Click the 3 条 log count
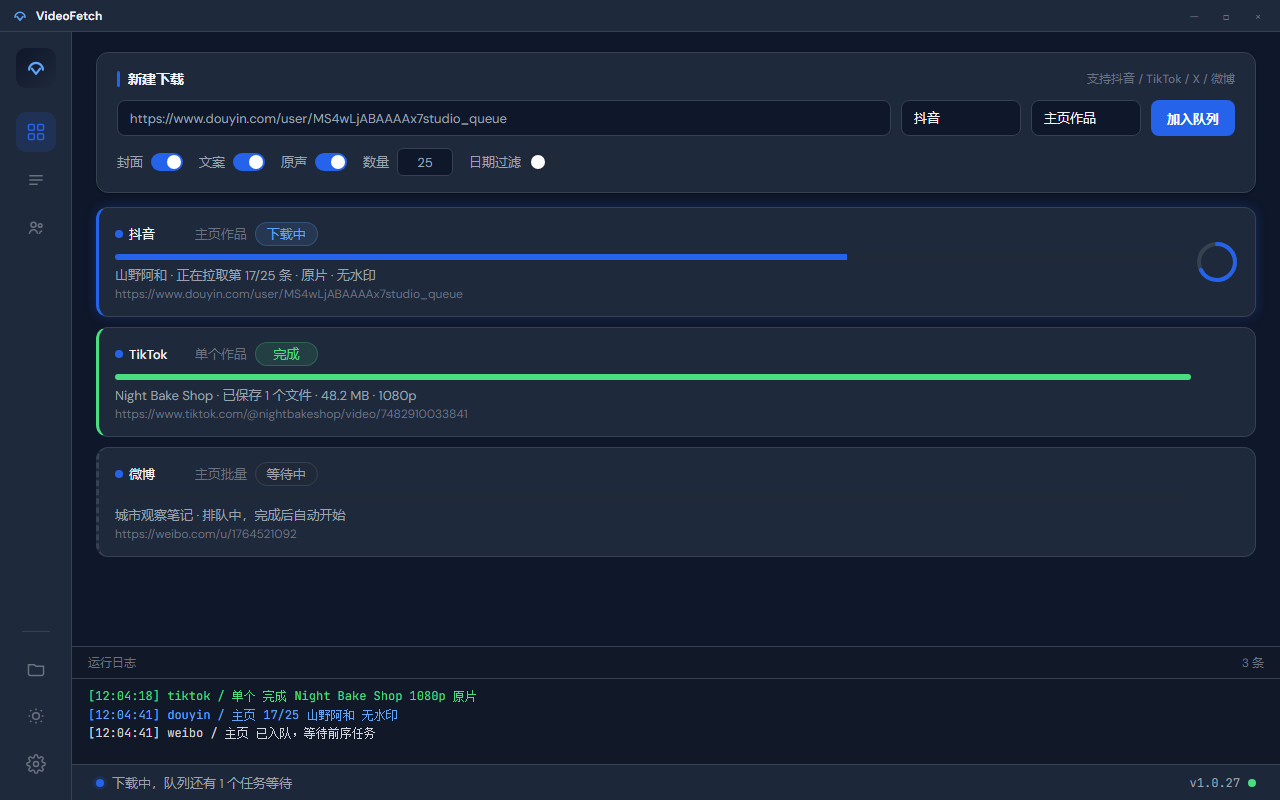Viewport: 1280px width, 800px height. [x=1253, y=663]
